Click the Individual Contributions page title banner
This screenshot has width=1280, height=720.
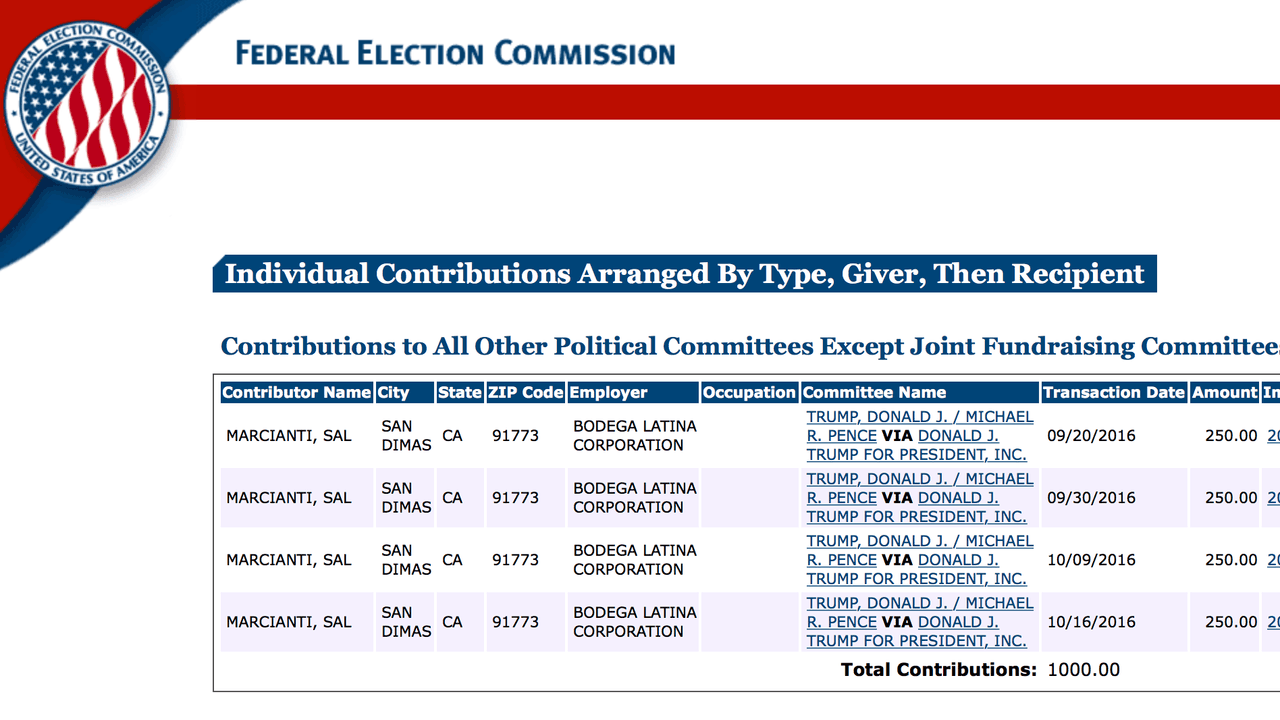[x=684, y=274]
